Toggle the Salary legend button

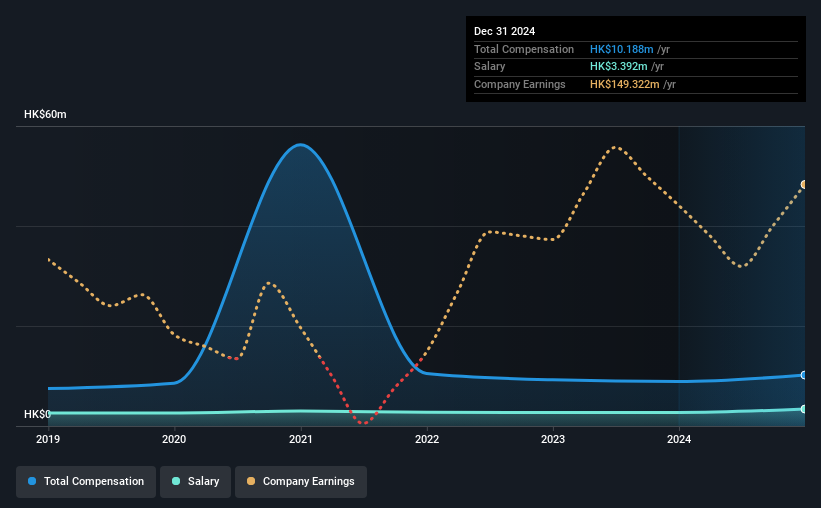pyautogui.click(x=195, y=482)
